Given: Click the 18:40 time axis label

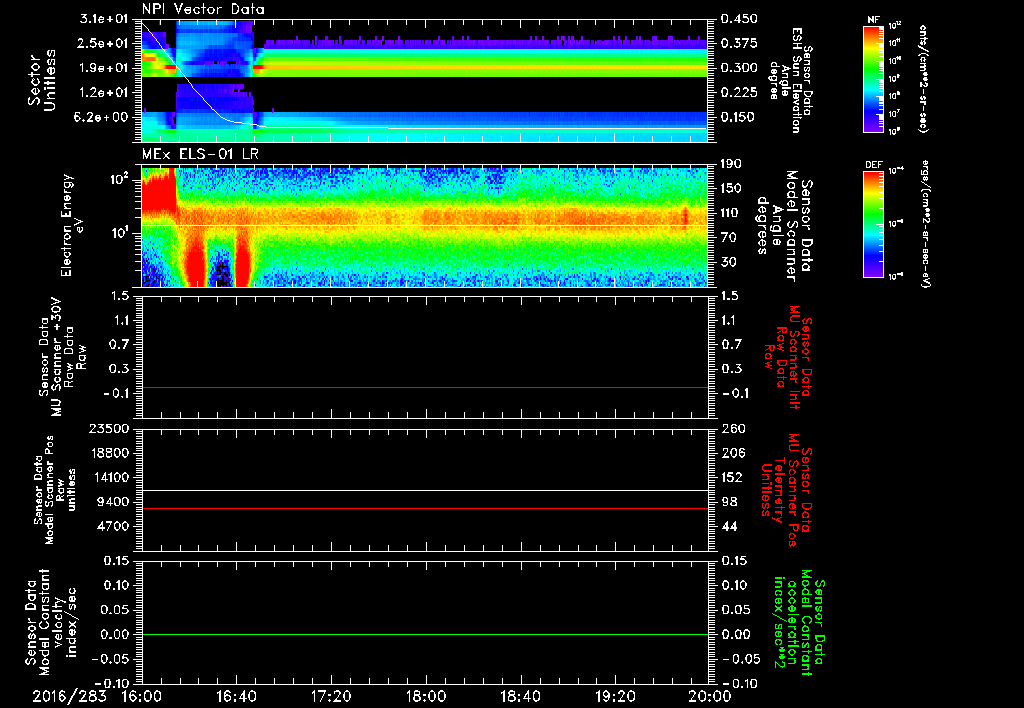Looking at the screenshot, I should [520, 696].
